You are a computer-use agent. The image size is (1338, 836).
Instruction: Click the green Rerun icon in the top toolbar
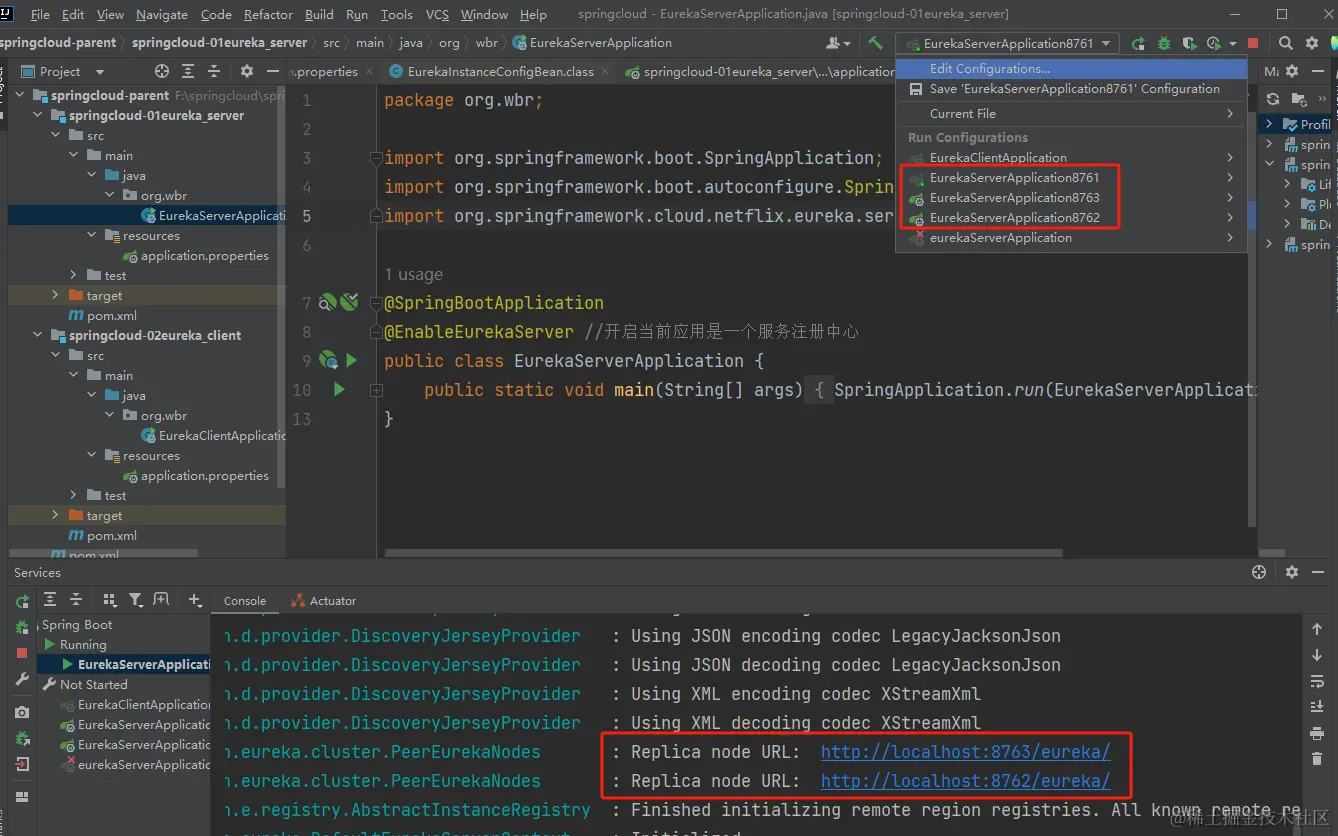tap(1139, 43)
